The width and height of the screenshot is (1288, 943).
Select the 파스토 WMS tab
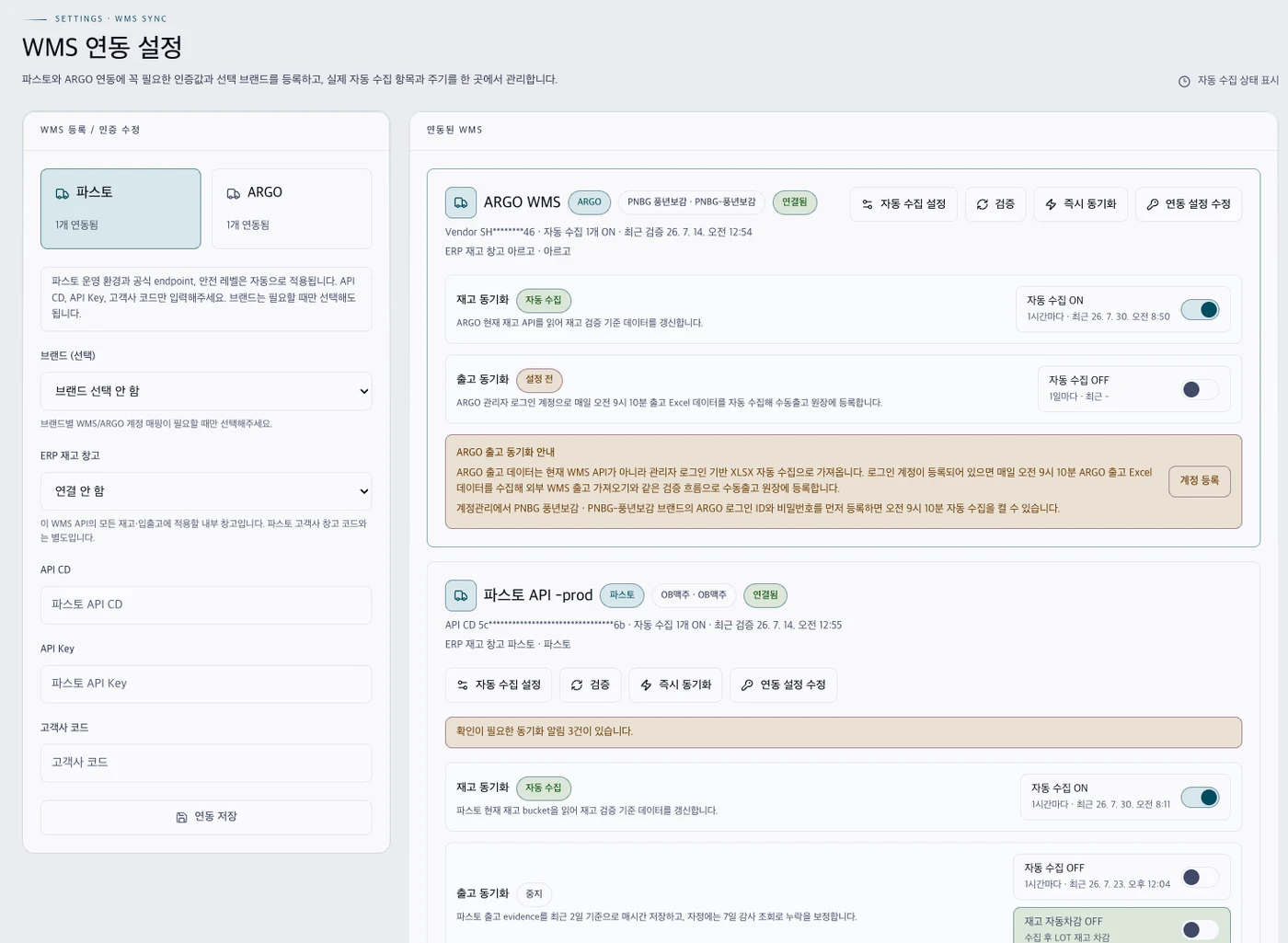coord(121,208)
